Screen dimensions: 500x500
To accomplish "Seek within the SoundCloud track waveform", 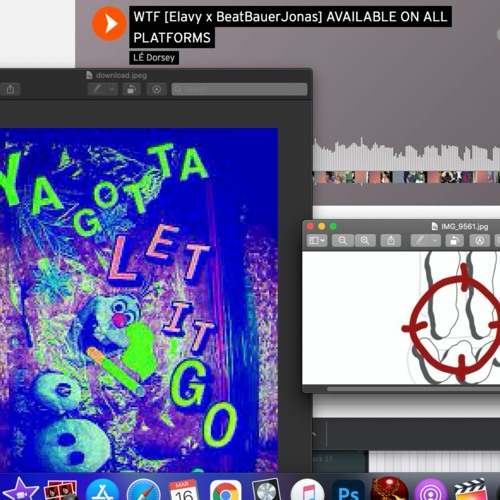I will point(406,160).
